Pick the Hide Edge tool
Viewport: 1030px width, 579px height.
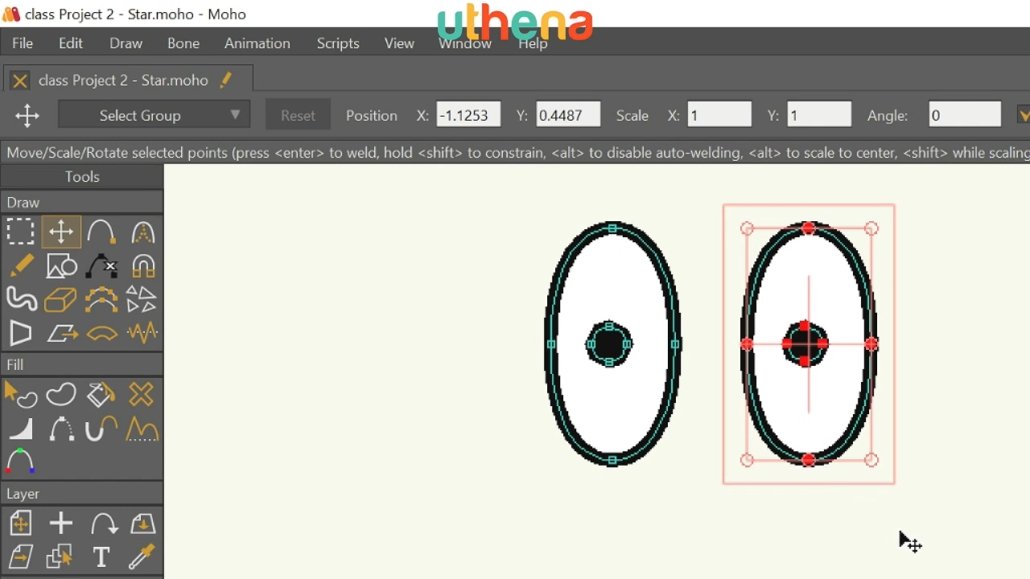(x=61, y=428)
